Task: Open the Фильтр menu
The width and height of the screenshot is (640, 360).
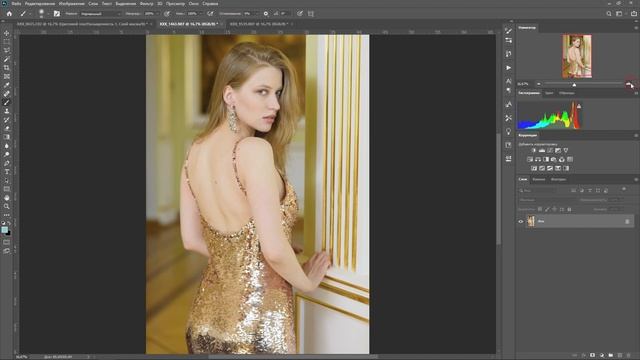Action: (146, 3)
